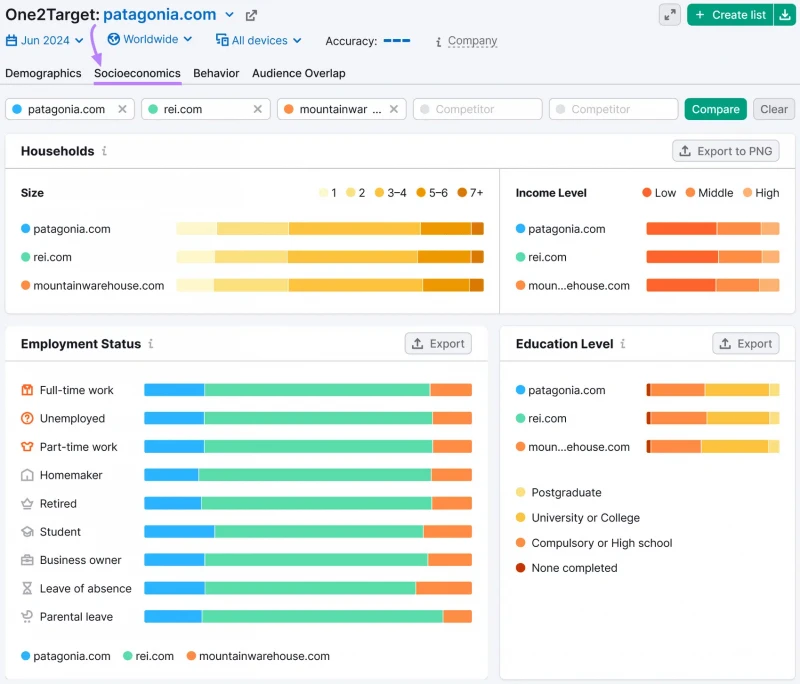
Task: Click the rei.com competitor input field
Action: click(206, 109)
